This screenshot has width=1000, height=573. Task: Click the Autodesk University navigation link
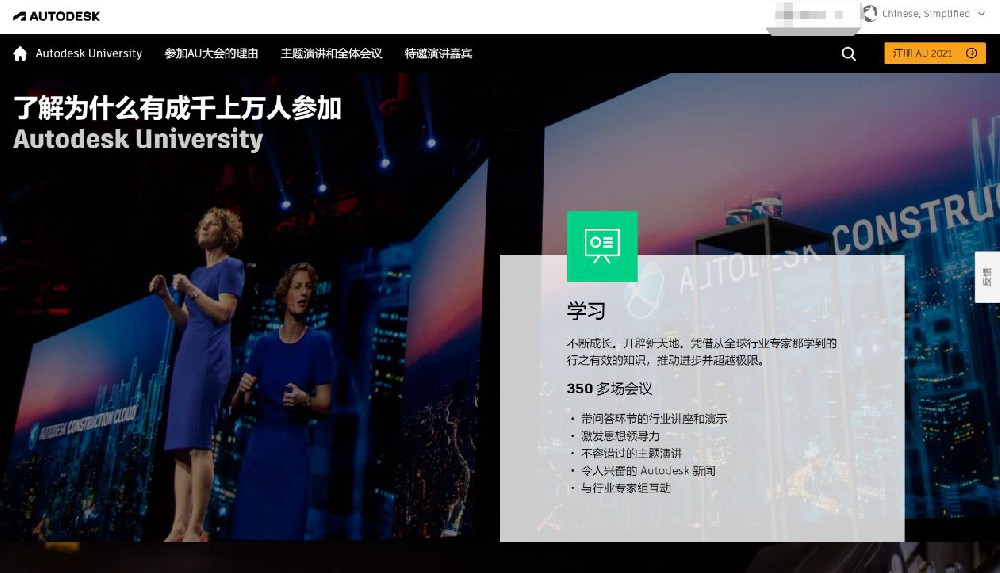(x=89, y=54)
